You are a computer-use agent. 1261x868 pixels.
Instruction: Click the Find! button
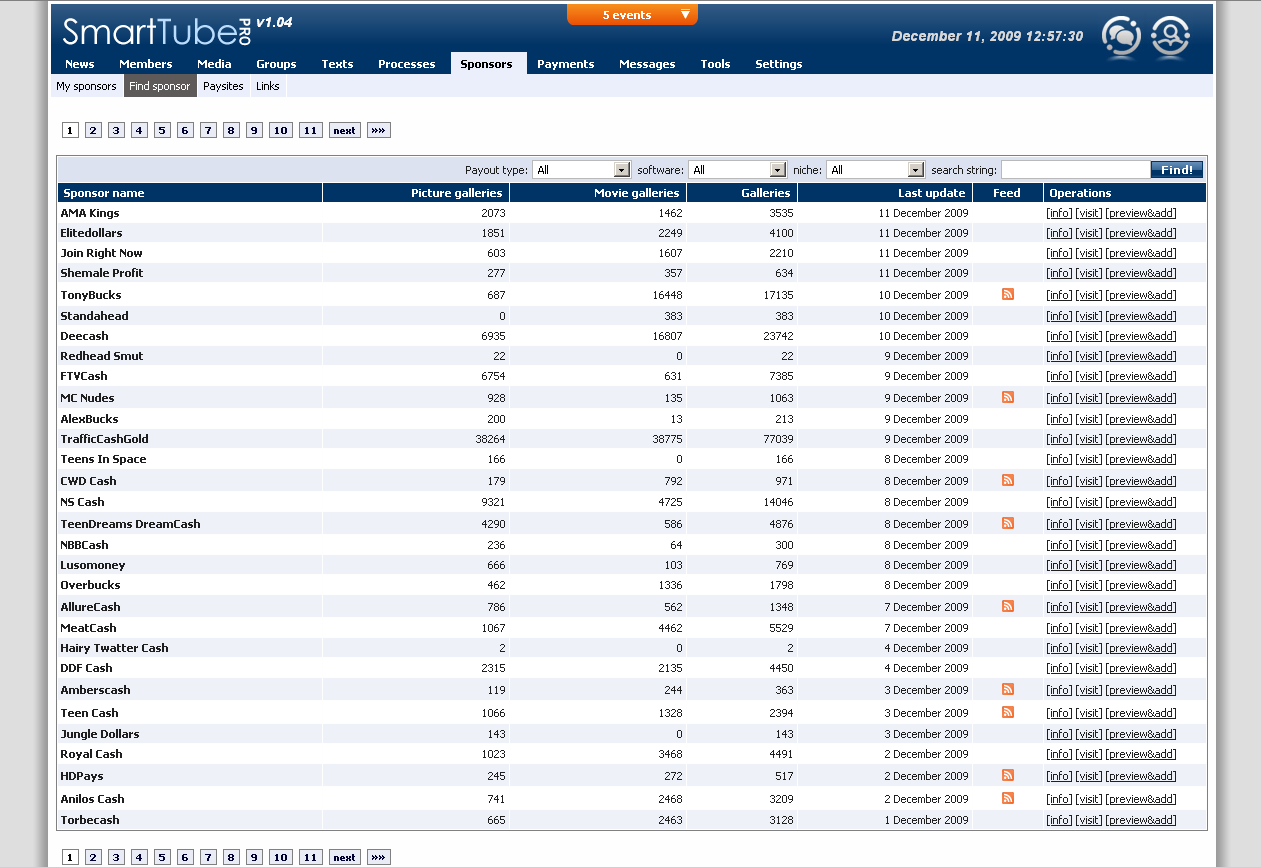tap(1177, 170)
